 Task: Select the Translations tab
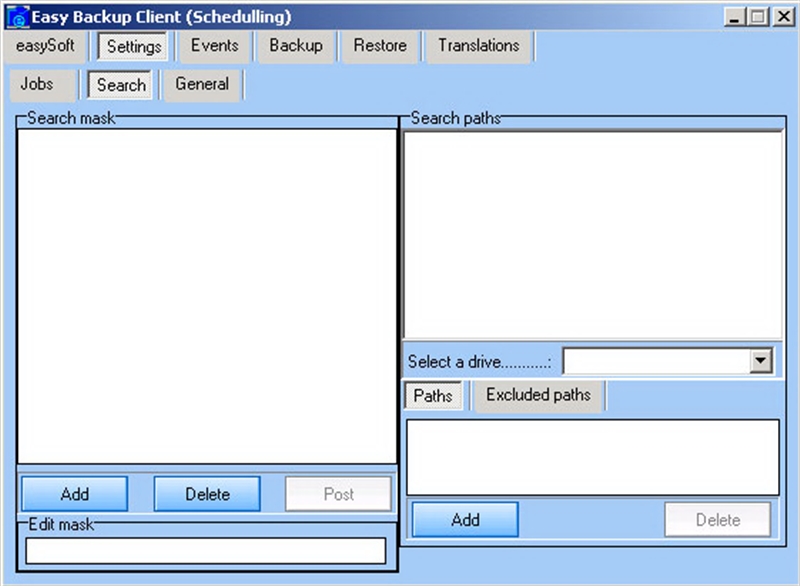point(478,45)
